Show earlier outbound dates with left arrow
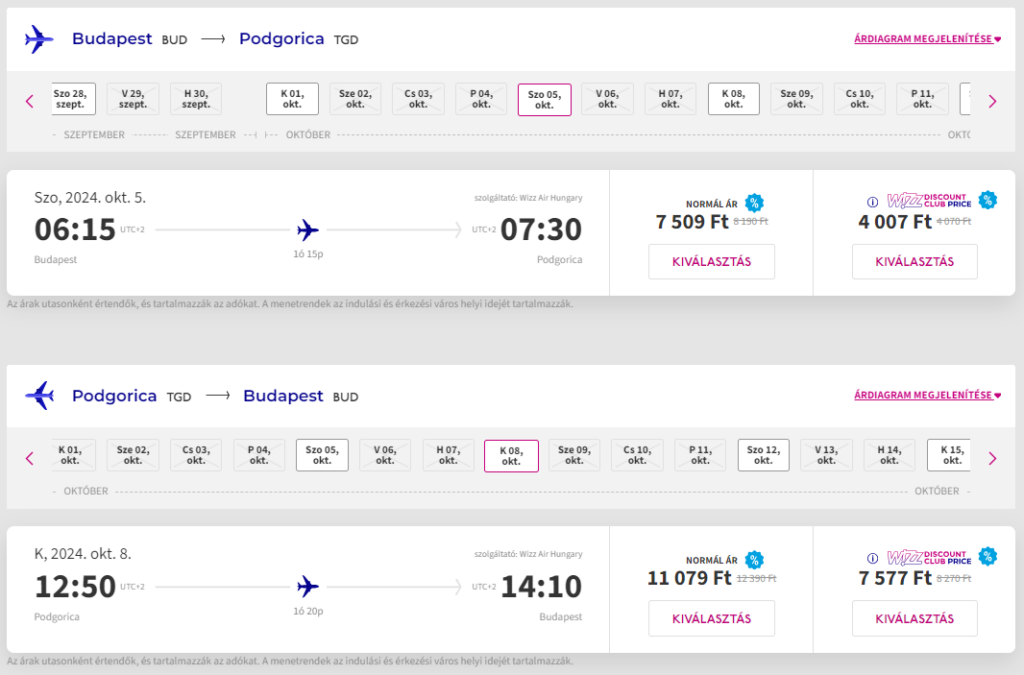The height and width of the screenshot is (675, 1024). tap(29, 101)
